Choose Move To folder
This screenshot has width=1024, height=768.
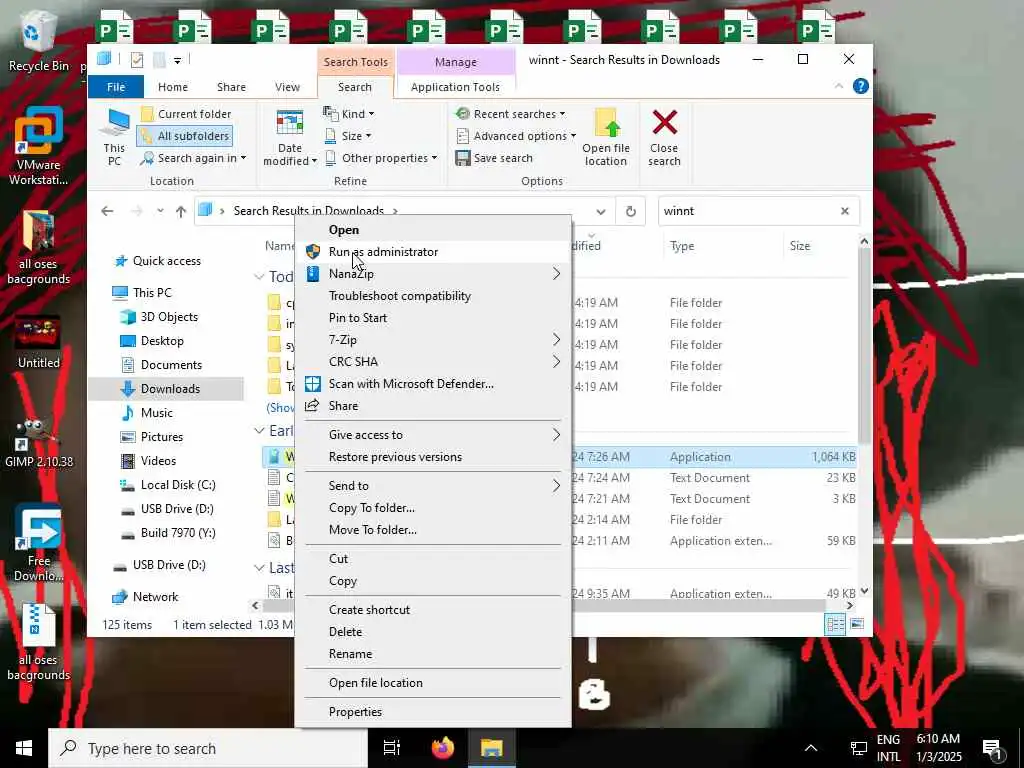pos(434,530)
